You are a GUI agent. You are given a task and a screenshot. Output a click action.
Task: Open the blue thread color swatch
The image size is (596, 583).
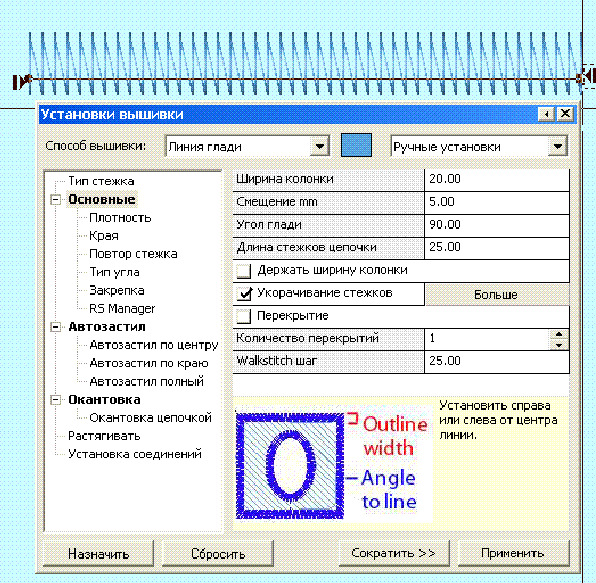tap(356, 145)
